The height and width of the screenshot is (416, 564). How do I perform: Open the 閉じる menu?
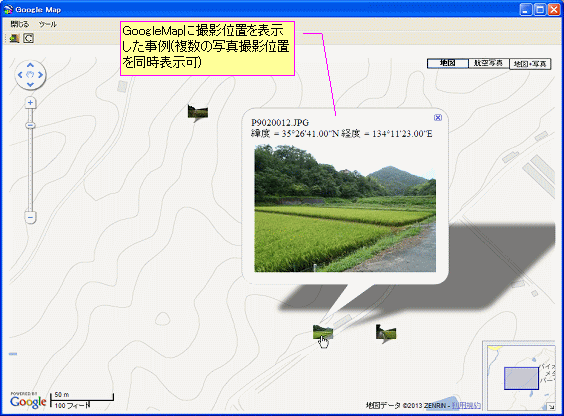(19, 24)
